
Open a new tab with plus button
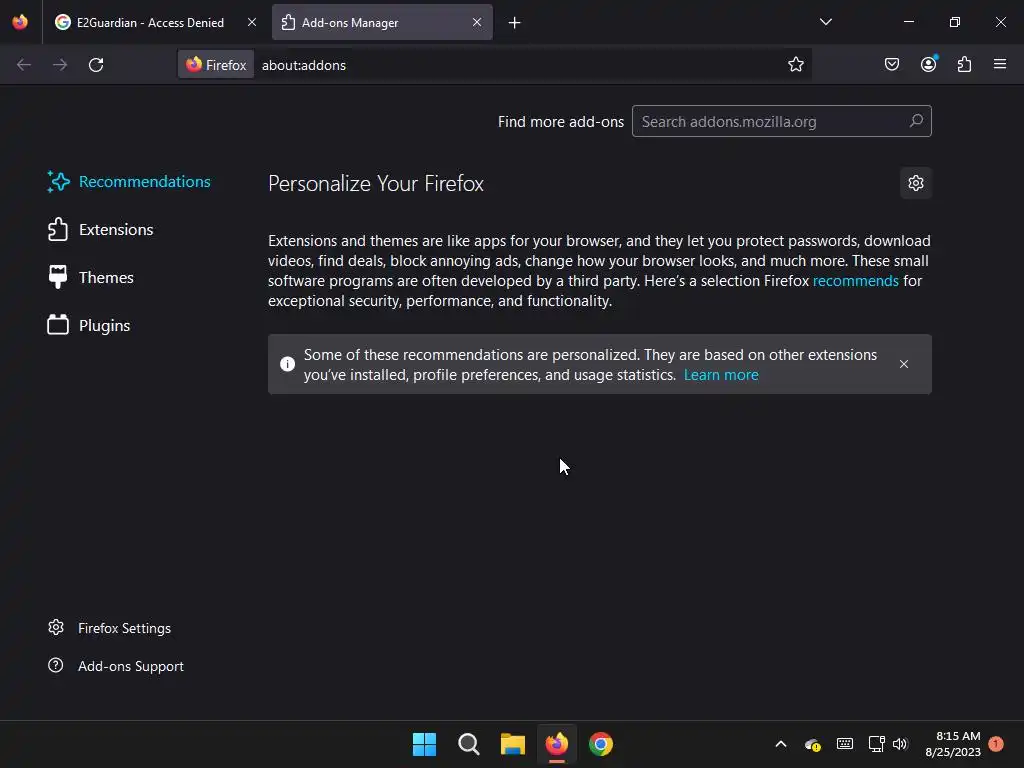pos(515,23)
